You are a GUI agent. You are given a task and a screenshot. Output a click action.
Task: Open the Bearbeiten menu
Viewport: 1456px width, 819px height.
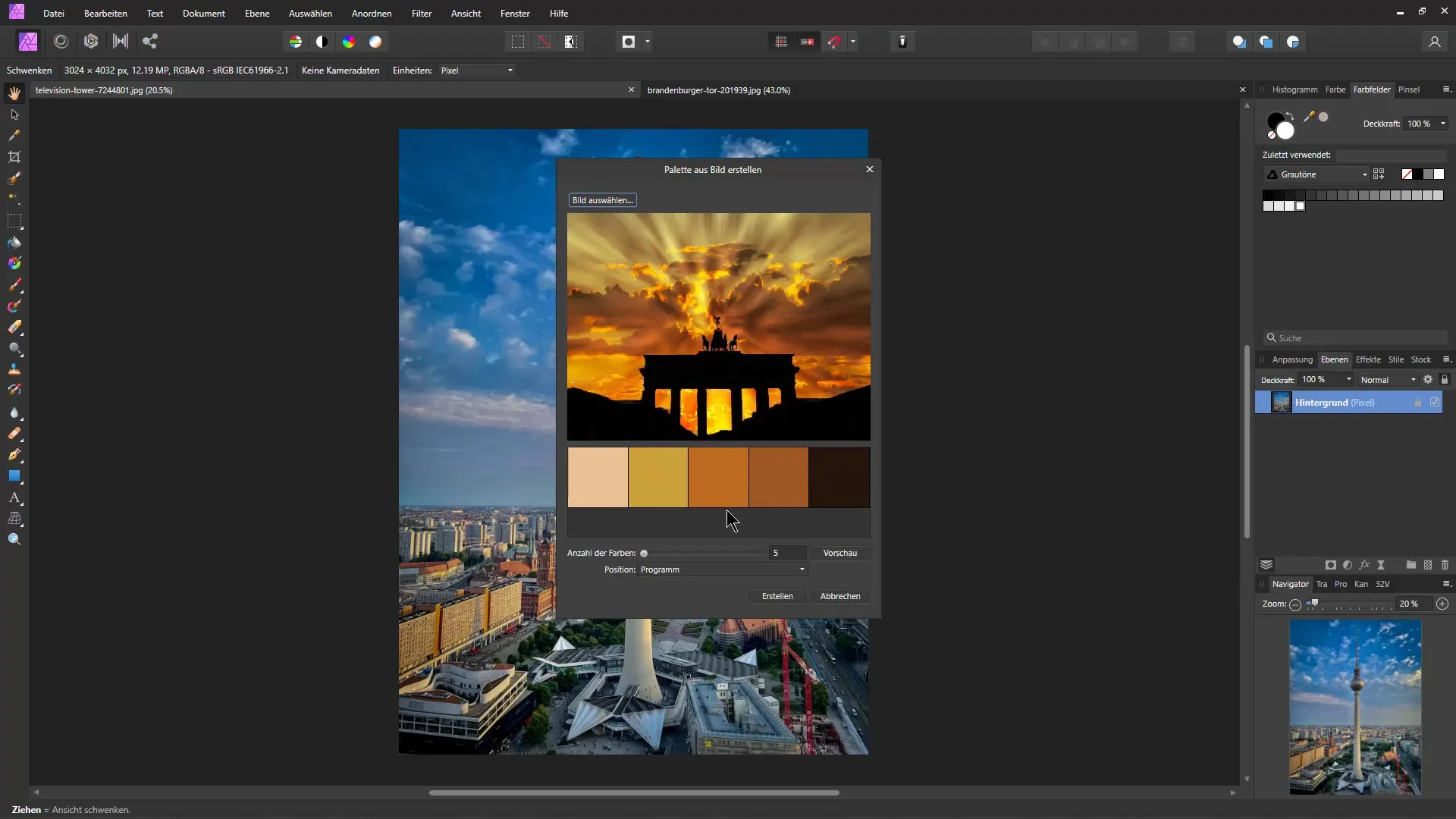[105, 14]
